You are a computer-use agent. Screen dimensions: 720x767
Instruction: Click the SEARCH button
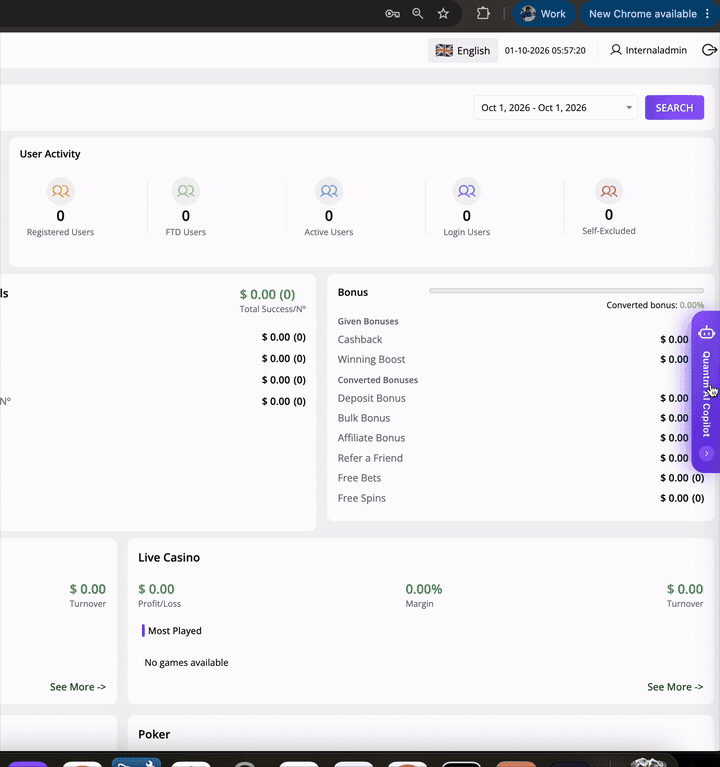(x=675, y=108)
